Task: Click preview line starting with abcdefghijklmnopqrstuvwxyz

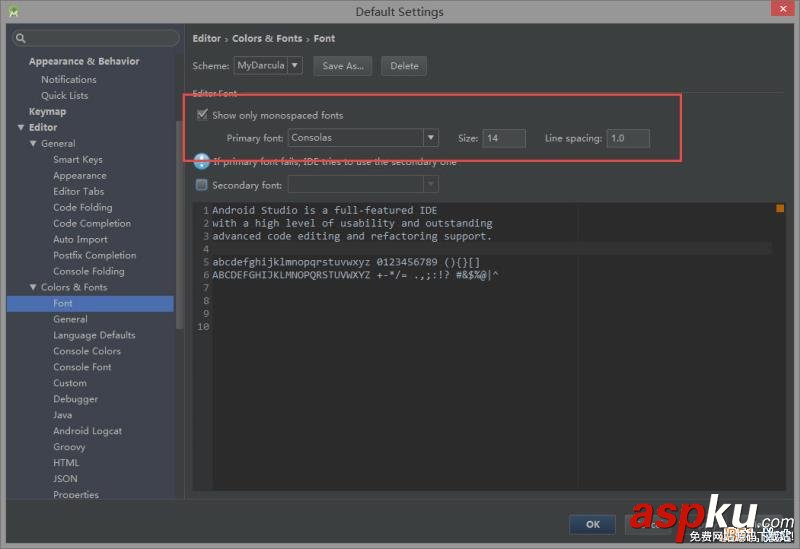Action: 346,262
